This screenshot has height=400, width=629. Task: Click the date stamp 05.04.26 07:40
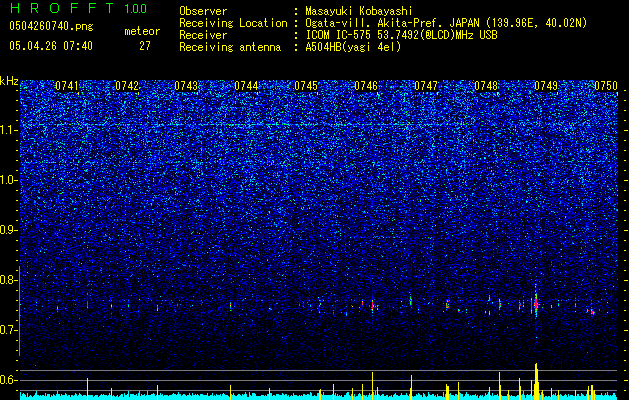pyautogui.click(x=51, y=46)
